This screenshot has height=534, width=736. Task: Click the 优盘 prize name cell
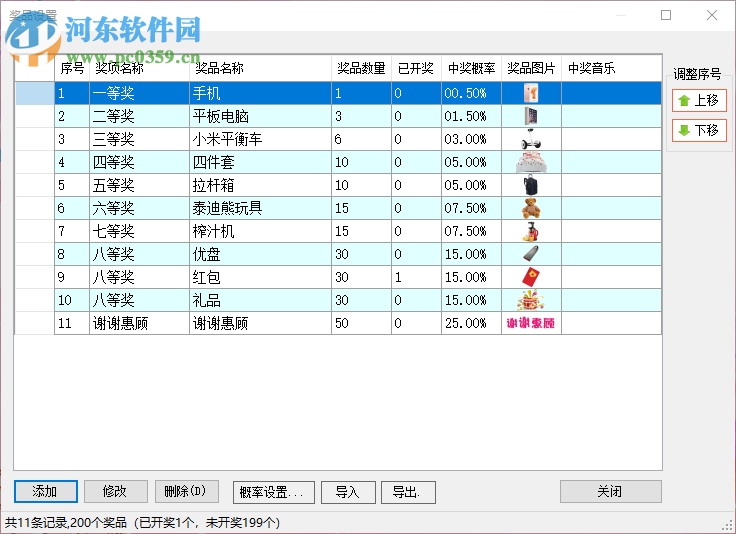(x=260, y=254)
